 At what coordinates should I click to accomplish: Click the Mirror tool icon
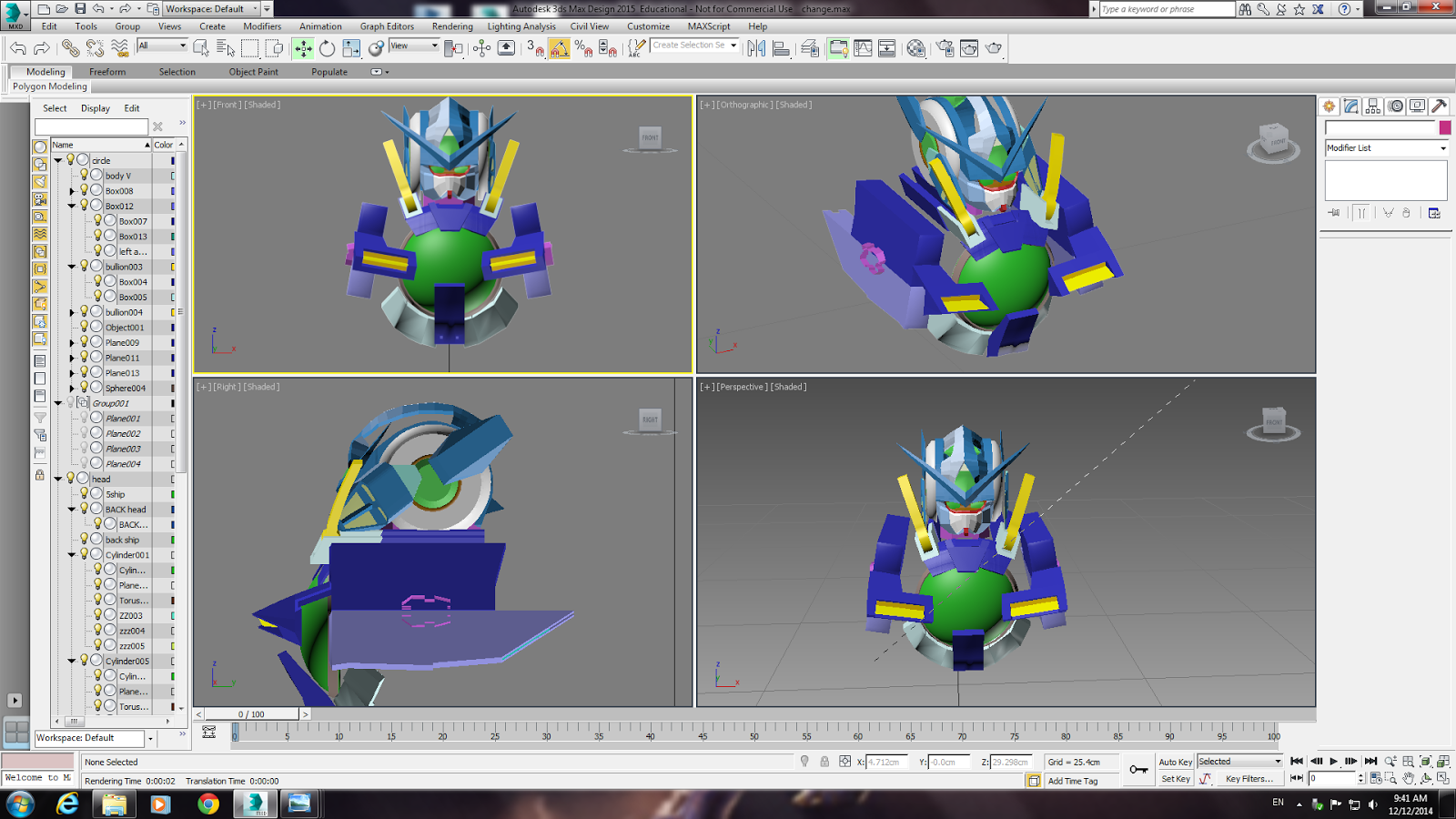tap(756, 48)
